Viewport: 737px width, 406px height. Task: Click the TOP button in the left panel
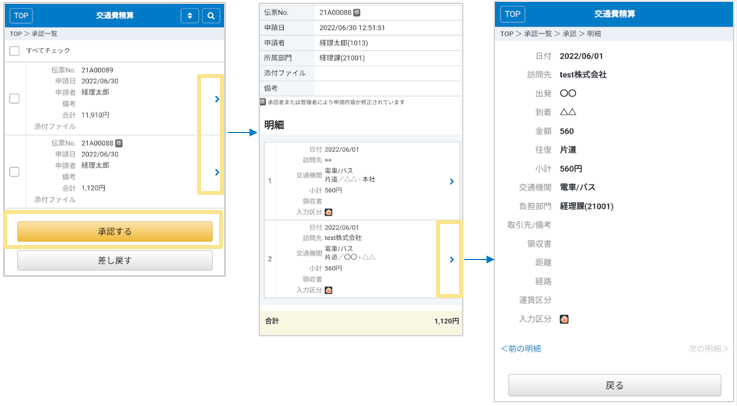[x=21, y=16]
